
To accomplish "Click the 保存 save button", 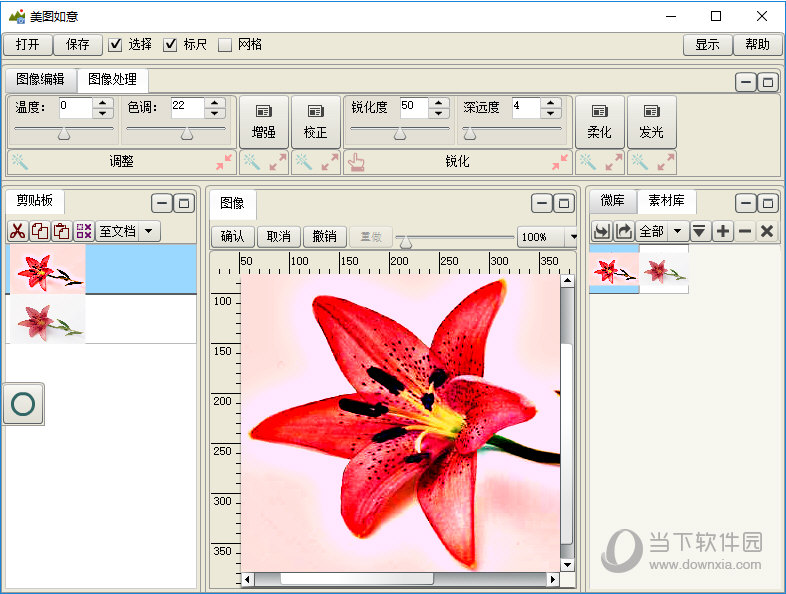I will pyautogui.click(x=78, y=44).
